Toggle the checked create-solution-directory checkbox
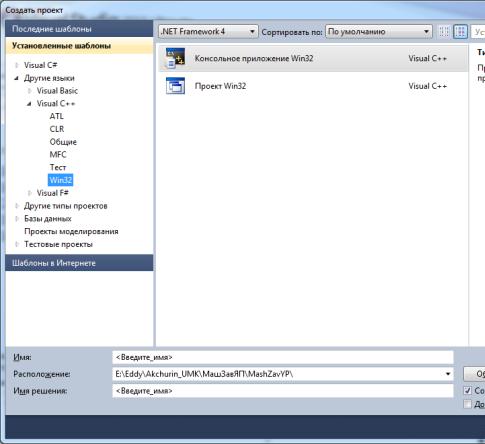The width and height of the screenshot is (485, 444). [467, 391]
